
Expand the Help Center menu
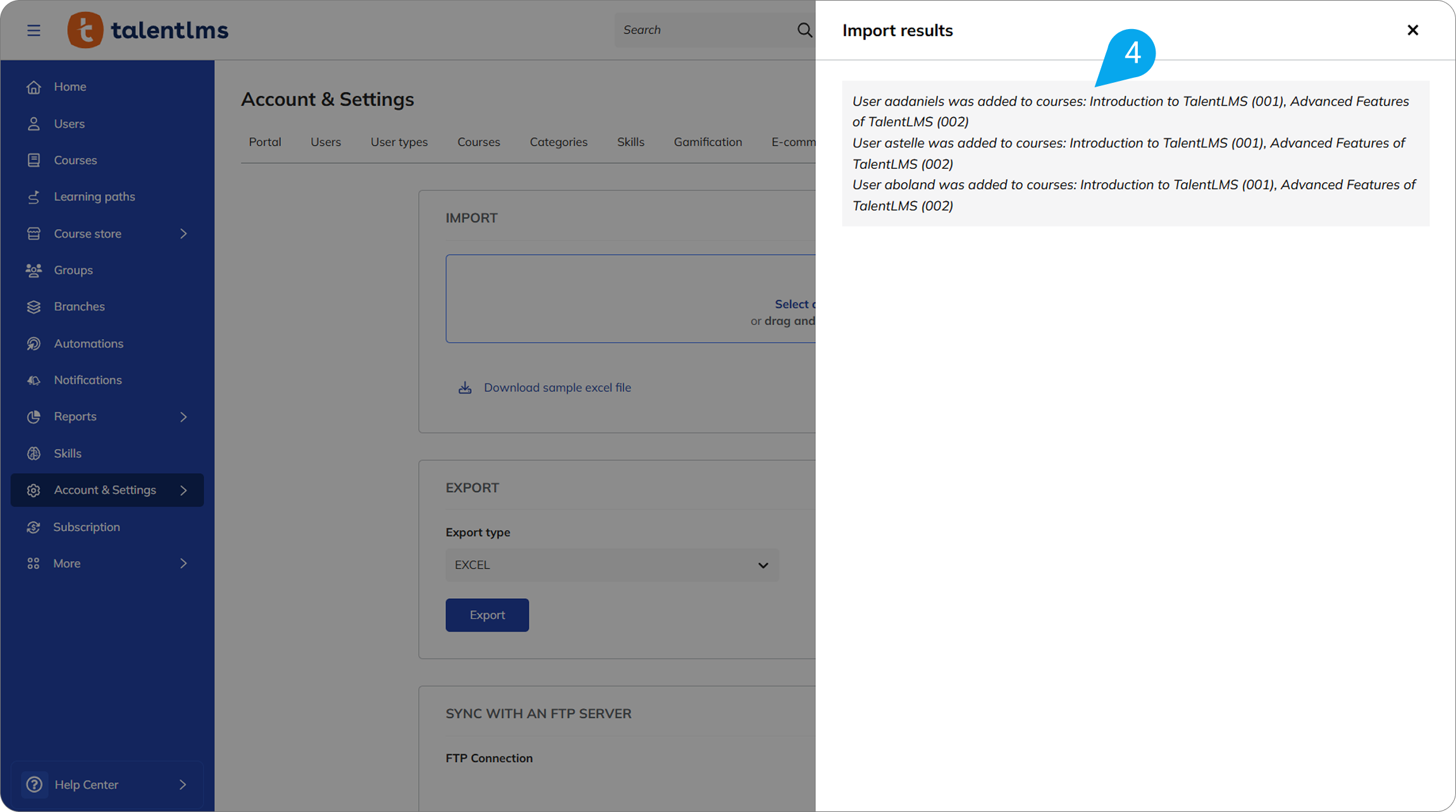pyautogui.click(x=182, y=785)
